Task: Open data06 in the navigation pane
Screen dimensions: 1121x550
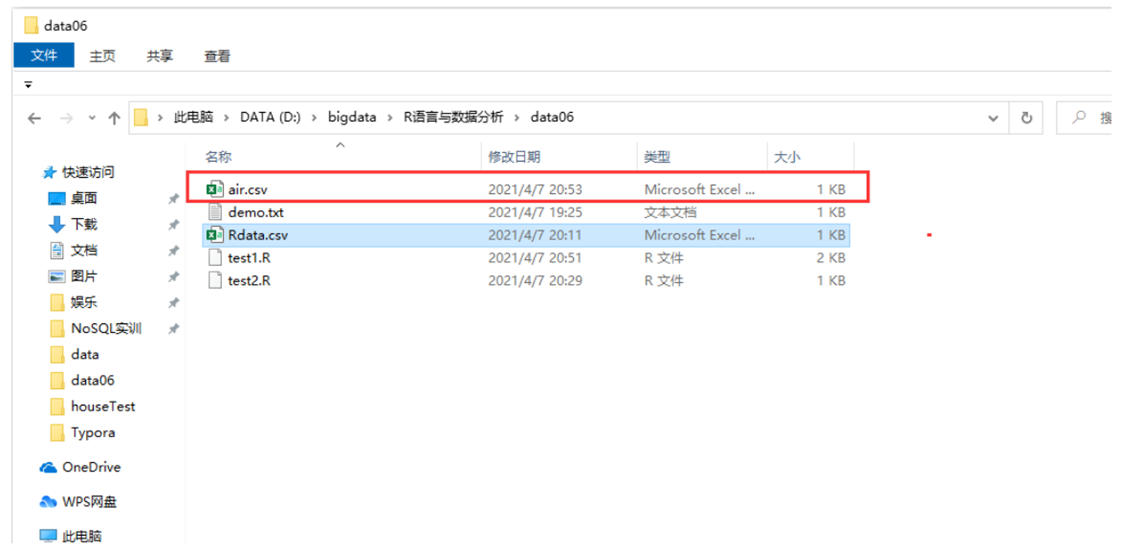Action: coord(93,380)
